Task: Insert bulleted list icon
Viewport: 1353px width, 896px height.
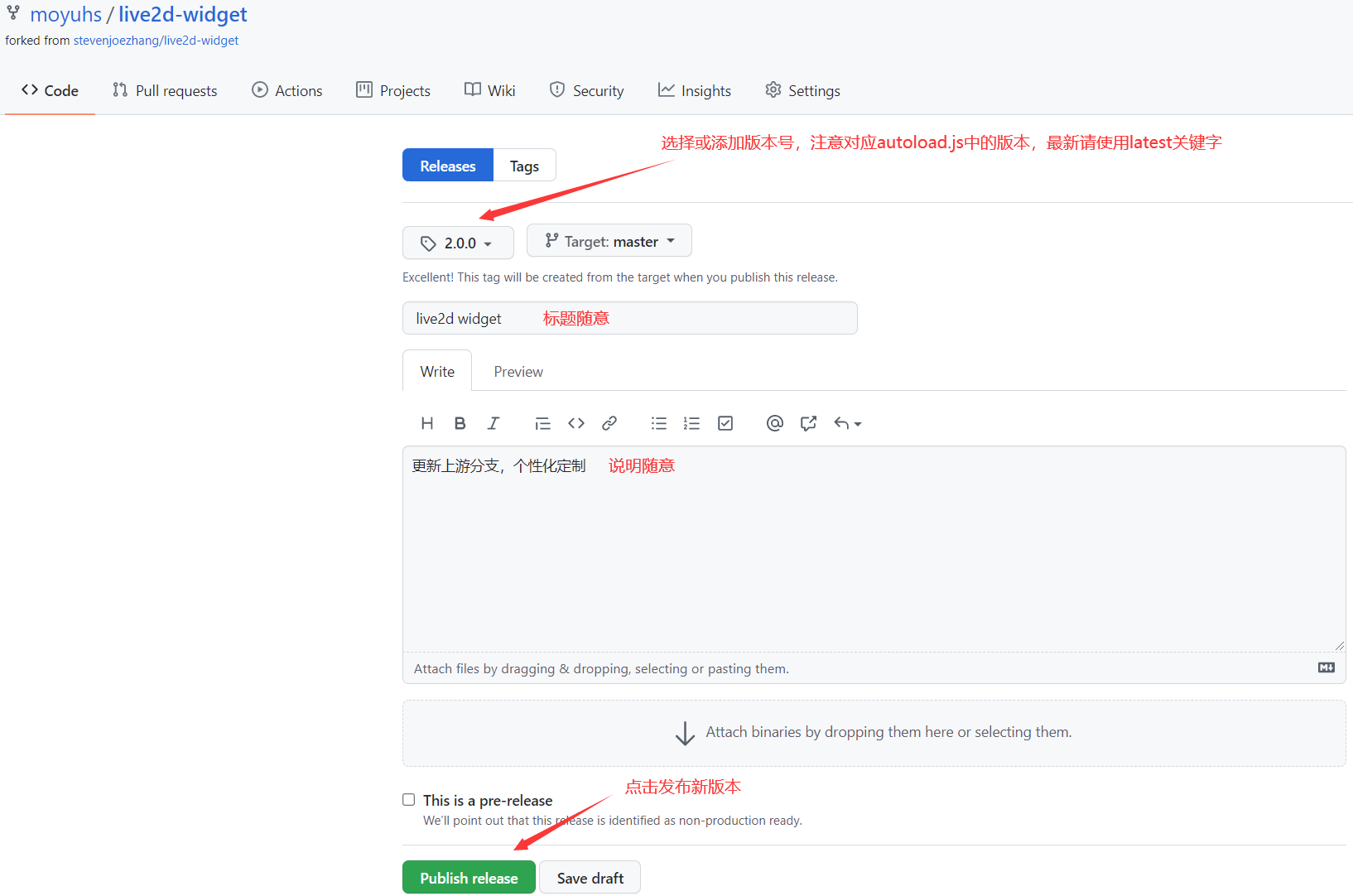Action: pyautogui.click(x=659, y=423)
